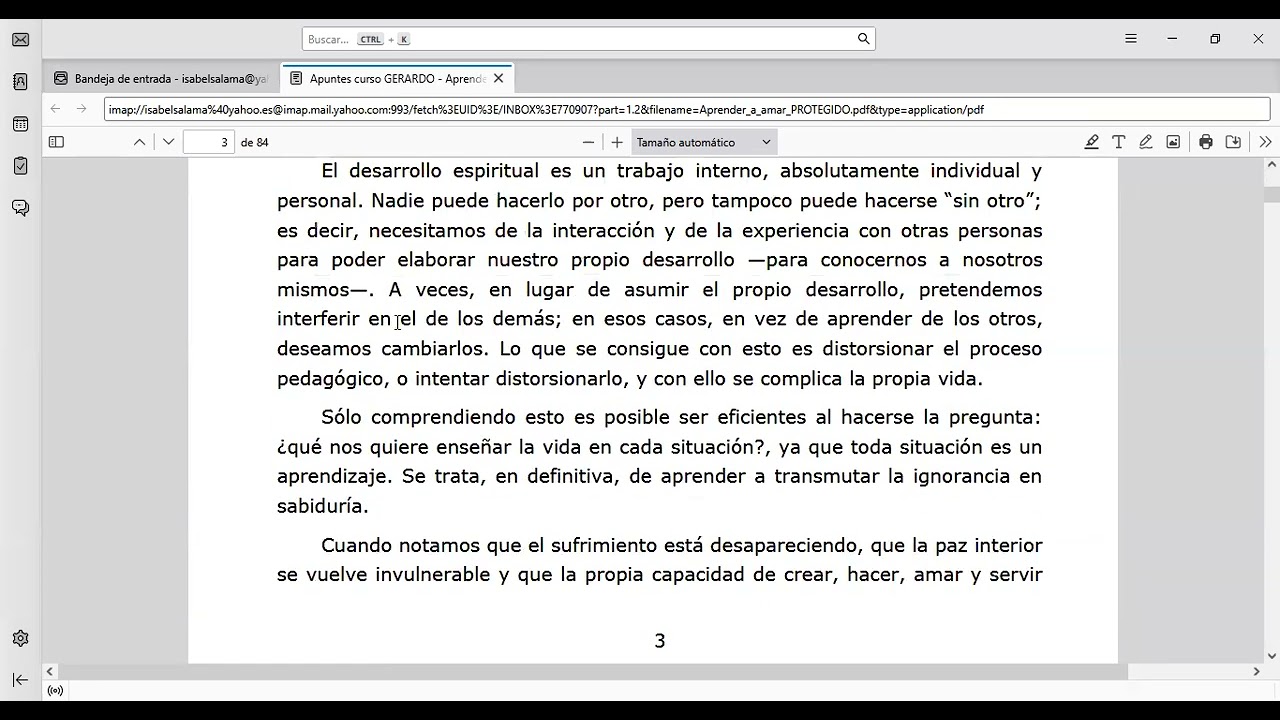Click the imap URL address field

click(x=686, y=109)
